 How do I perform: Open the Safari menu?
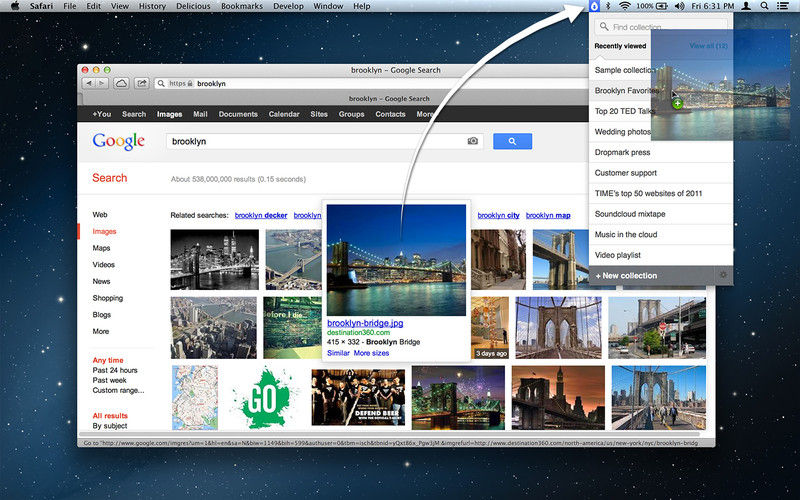[41, 6]
